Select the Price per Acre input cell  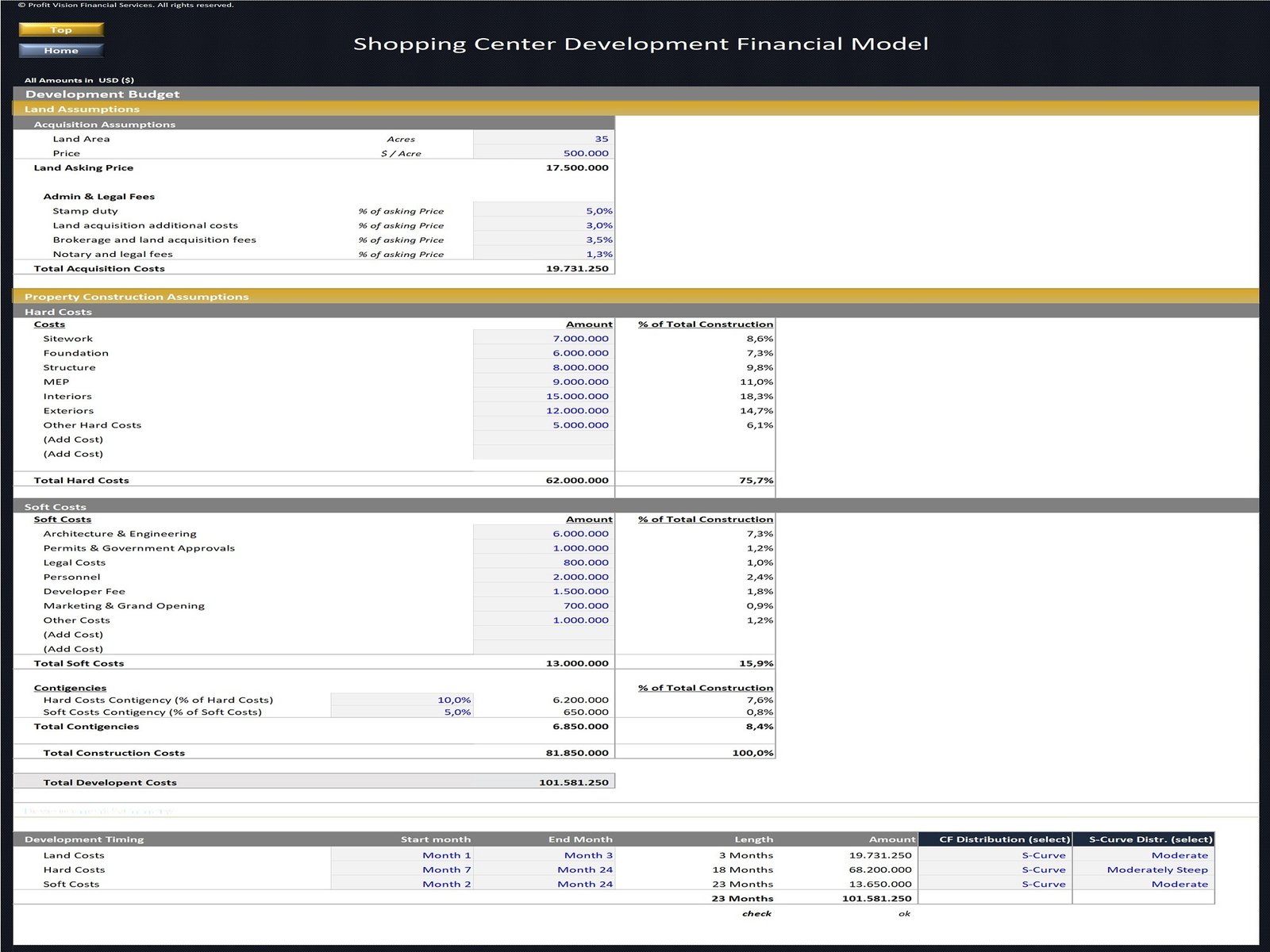pyautogui.click(x=543, y=153)
